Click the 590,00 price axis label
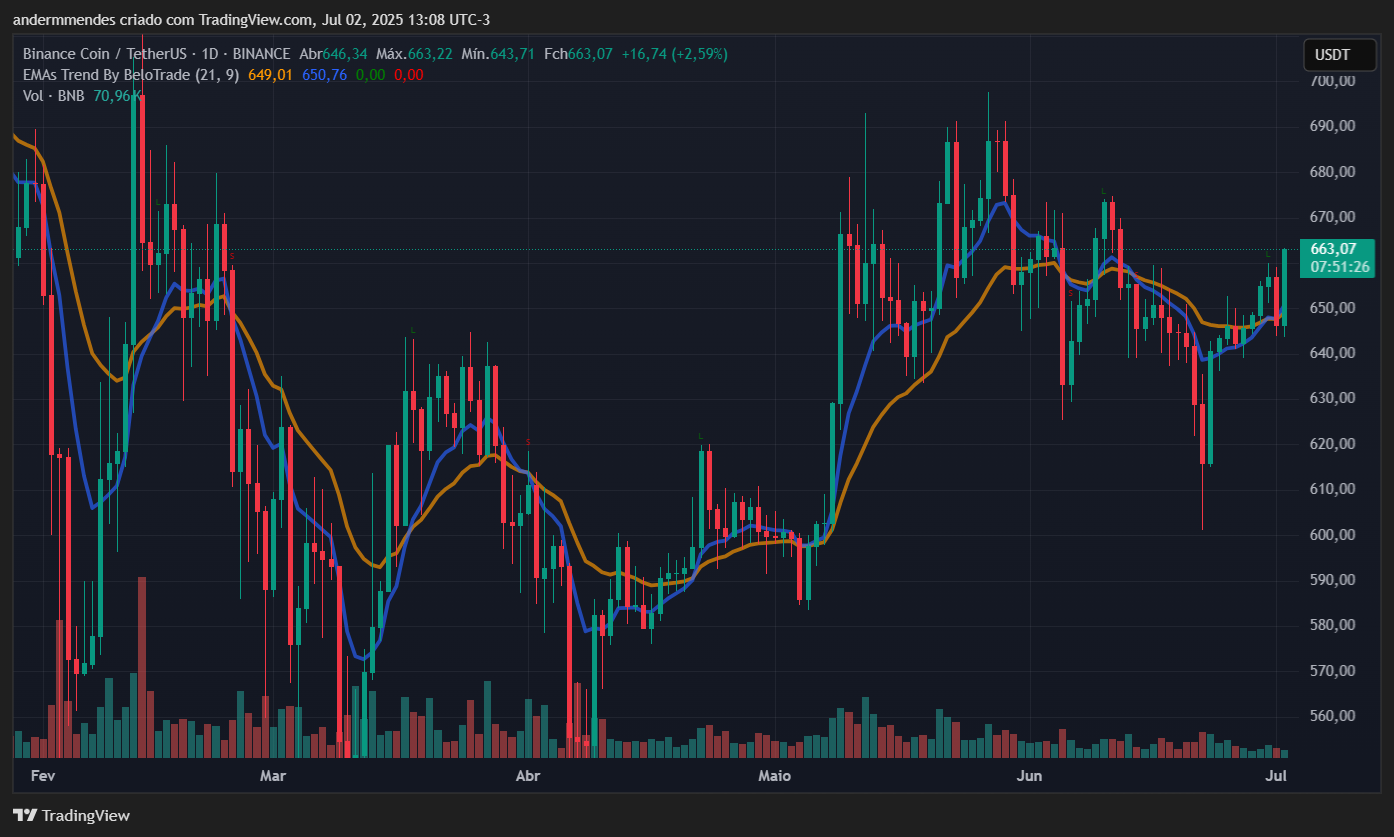1394x837 pixels. point(1332,580)
